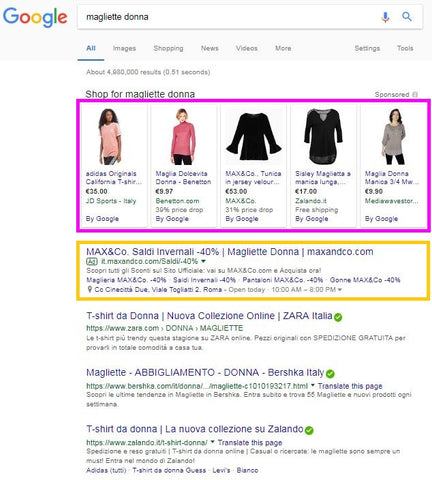Open MAX&Co. black tunic product image

tap(254, 137)
